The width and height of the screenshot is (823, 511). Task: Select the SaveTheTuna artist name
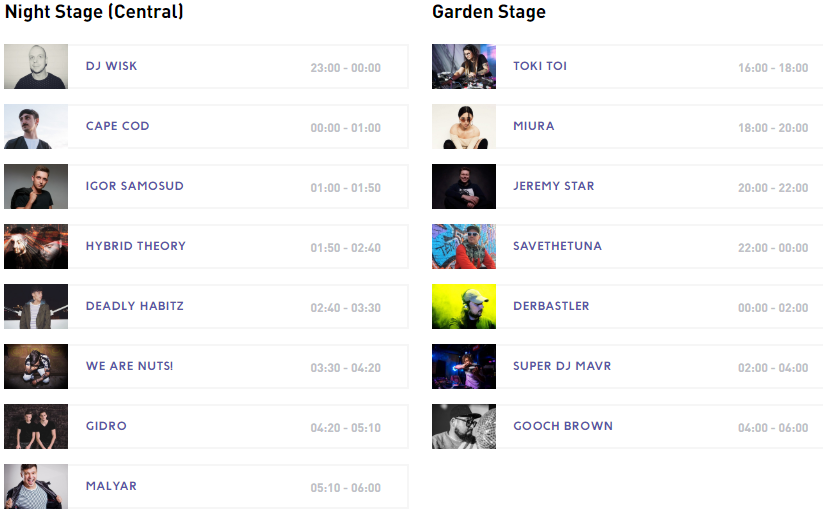coord(557,246)
